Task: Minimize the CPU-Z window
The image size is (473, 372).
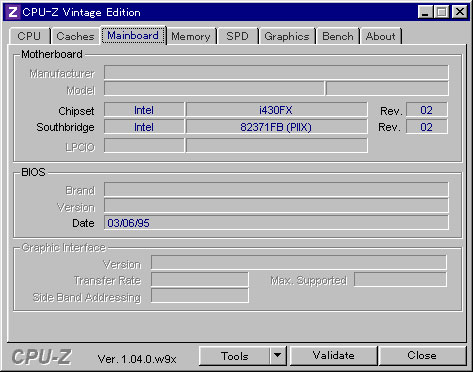Action: [425, 12]
